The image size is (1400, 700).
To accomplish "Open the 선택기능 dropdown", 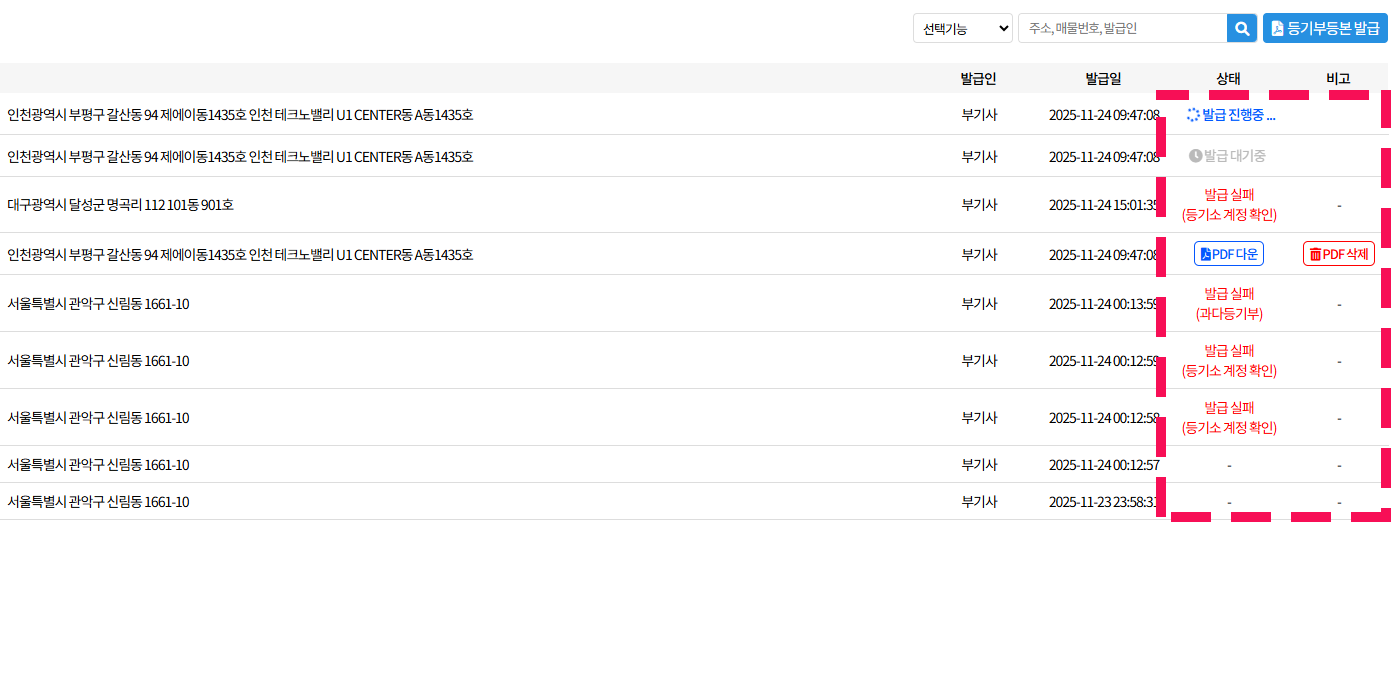I will (962, 28).
